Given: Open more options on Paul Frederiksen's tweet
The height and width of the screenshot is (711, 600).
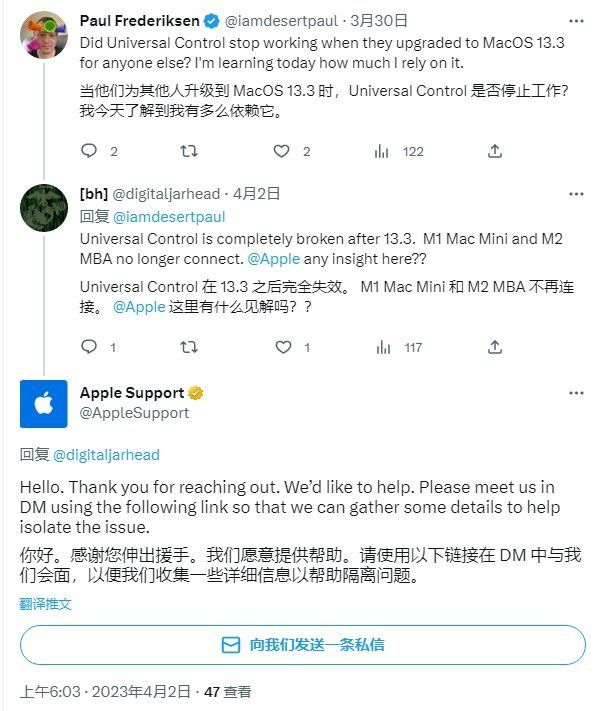Looking at the screenshot, I should 576,21.
